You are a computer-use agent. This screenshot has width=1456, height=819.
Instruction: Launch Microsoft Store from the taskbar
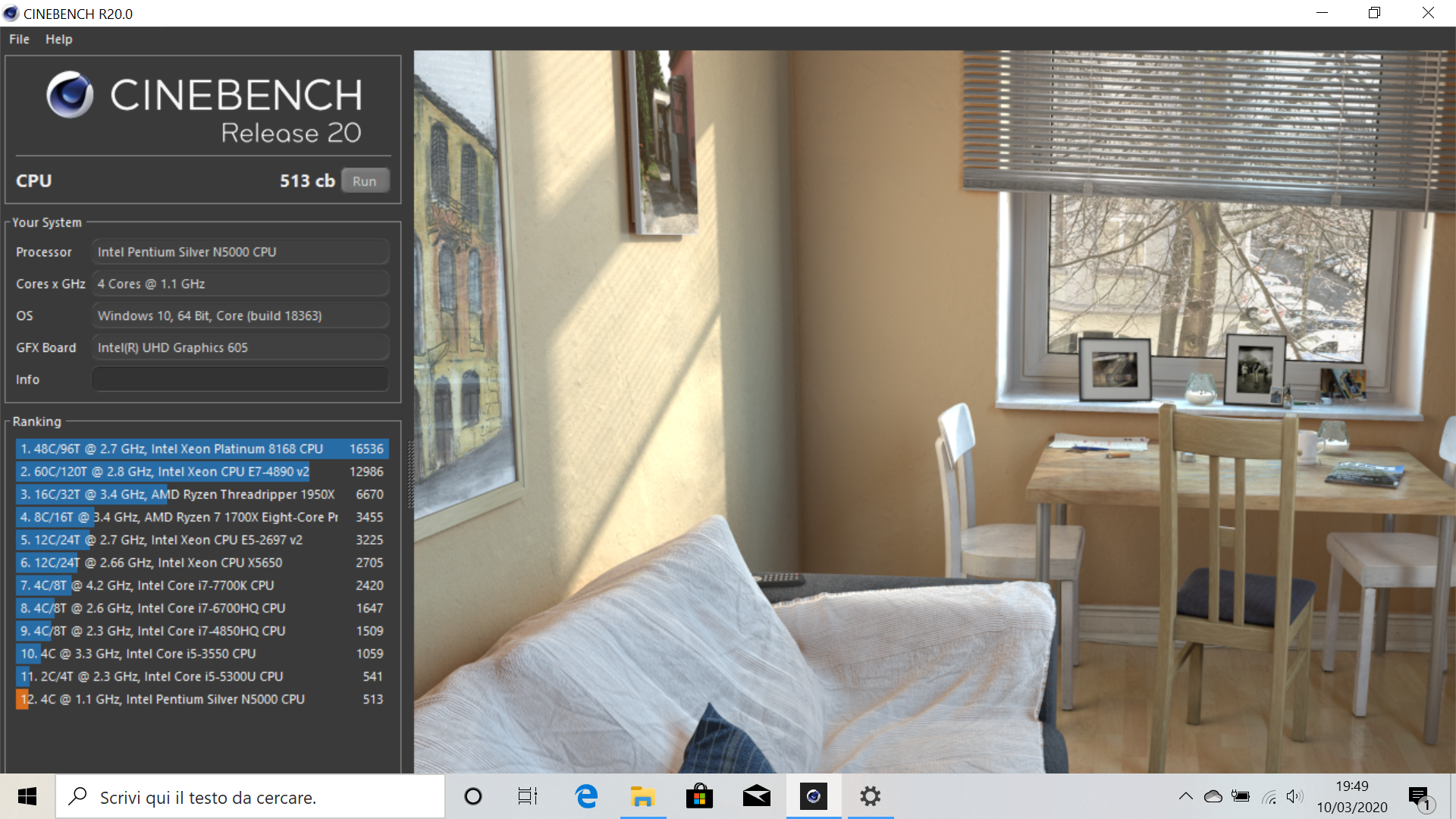pyautogui.click(x=699, y=796)
